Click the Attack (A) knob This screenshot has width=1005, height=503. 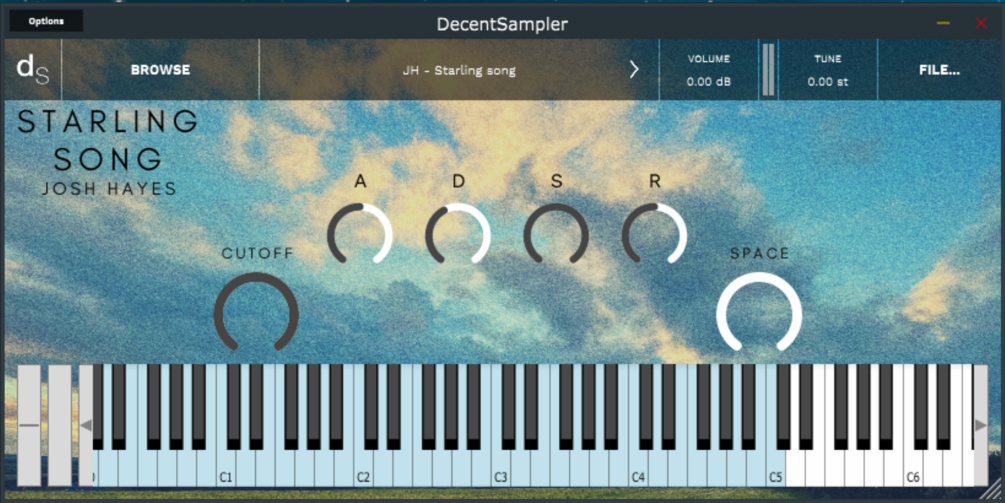[360, 235]
